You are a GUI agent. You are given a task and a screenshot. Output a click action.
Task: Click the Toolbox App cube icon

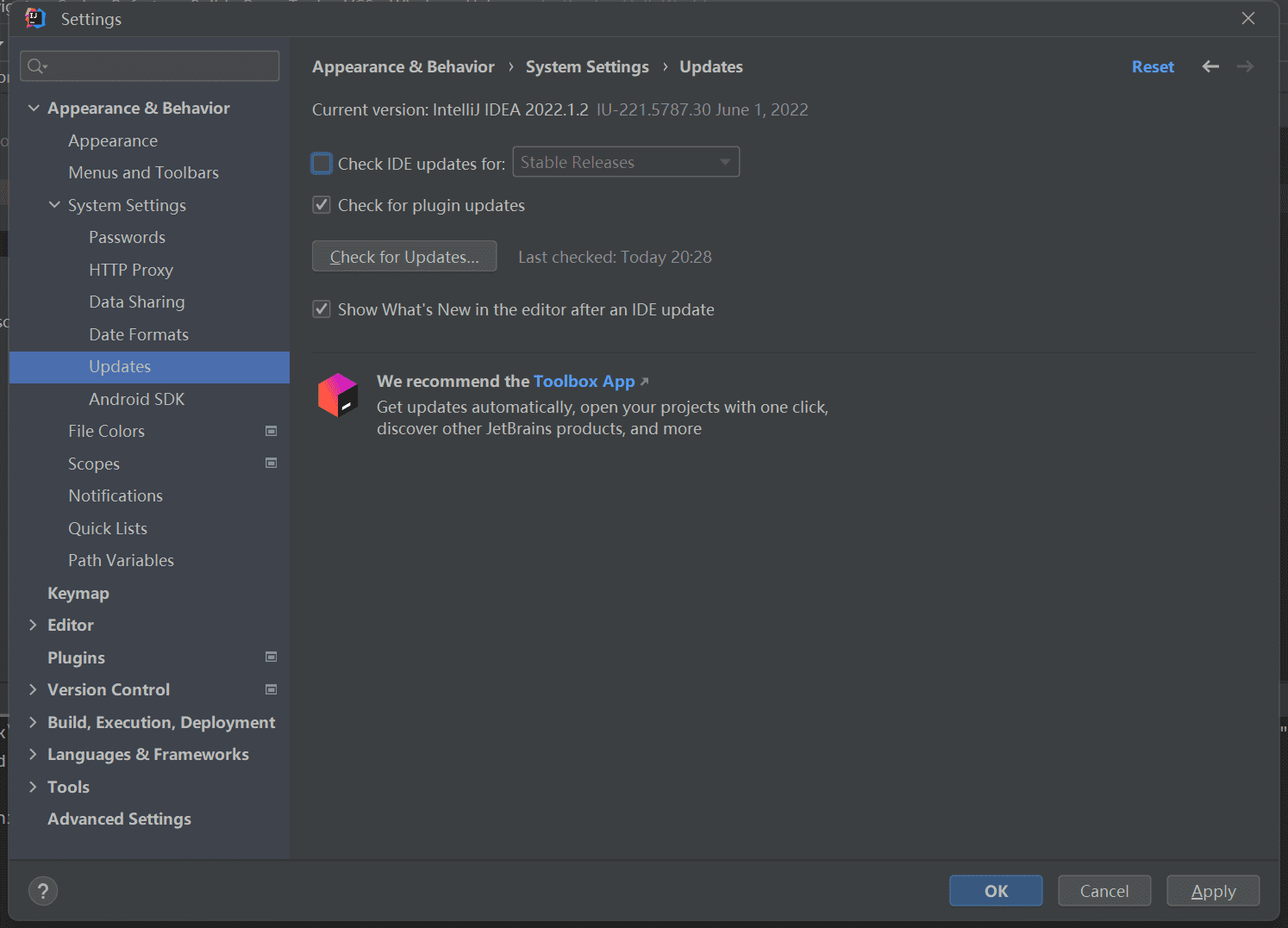click(x=338, y=395)
